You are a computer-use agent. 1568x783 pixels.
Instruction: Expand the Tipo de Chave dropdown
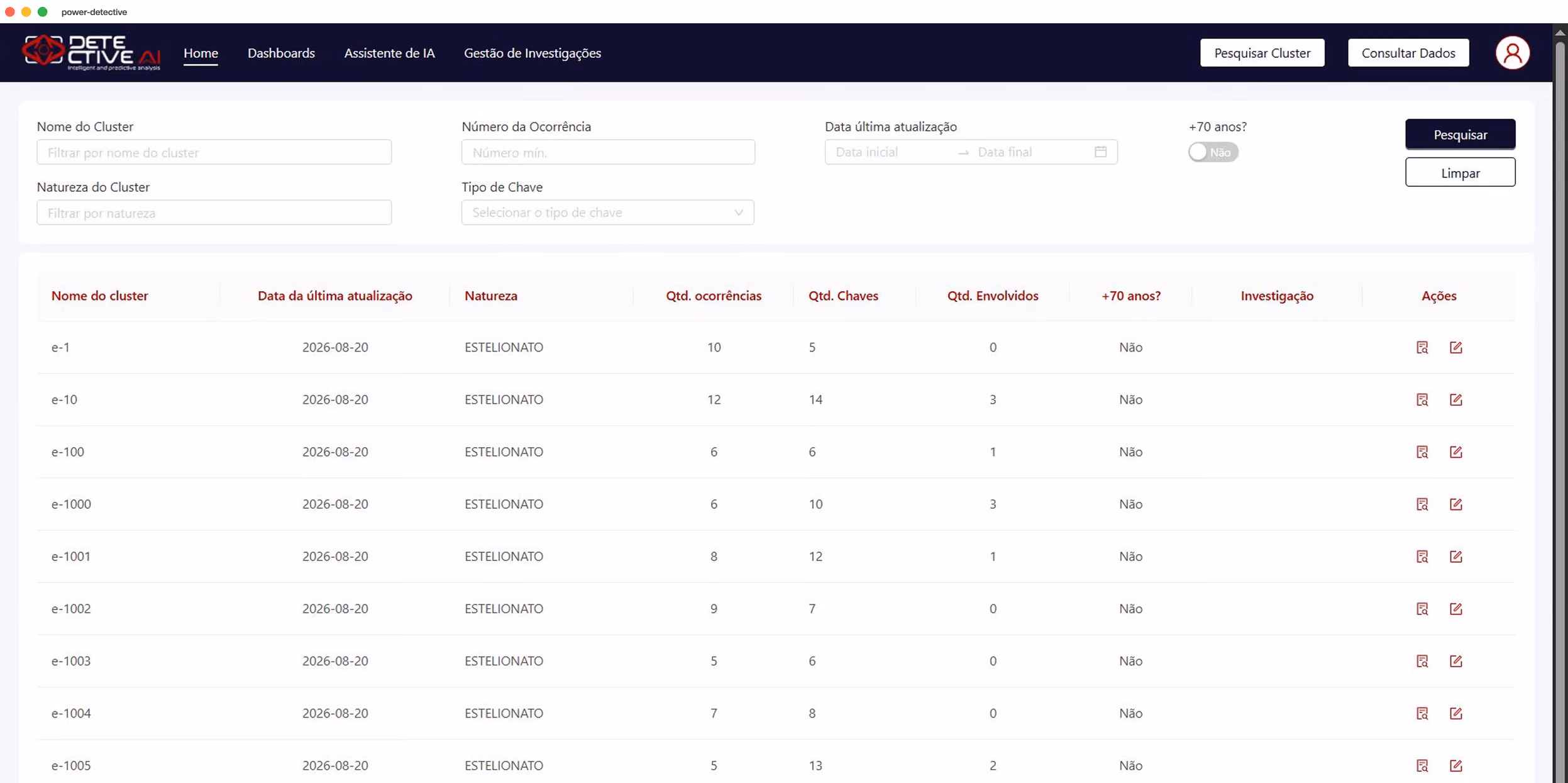tap(607, 213)
